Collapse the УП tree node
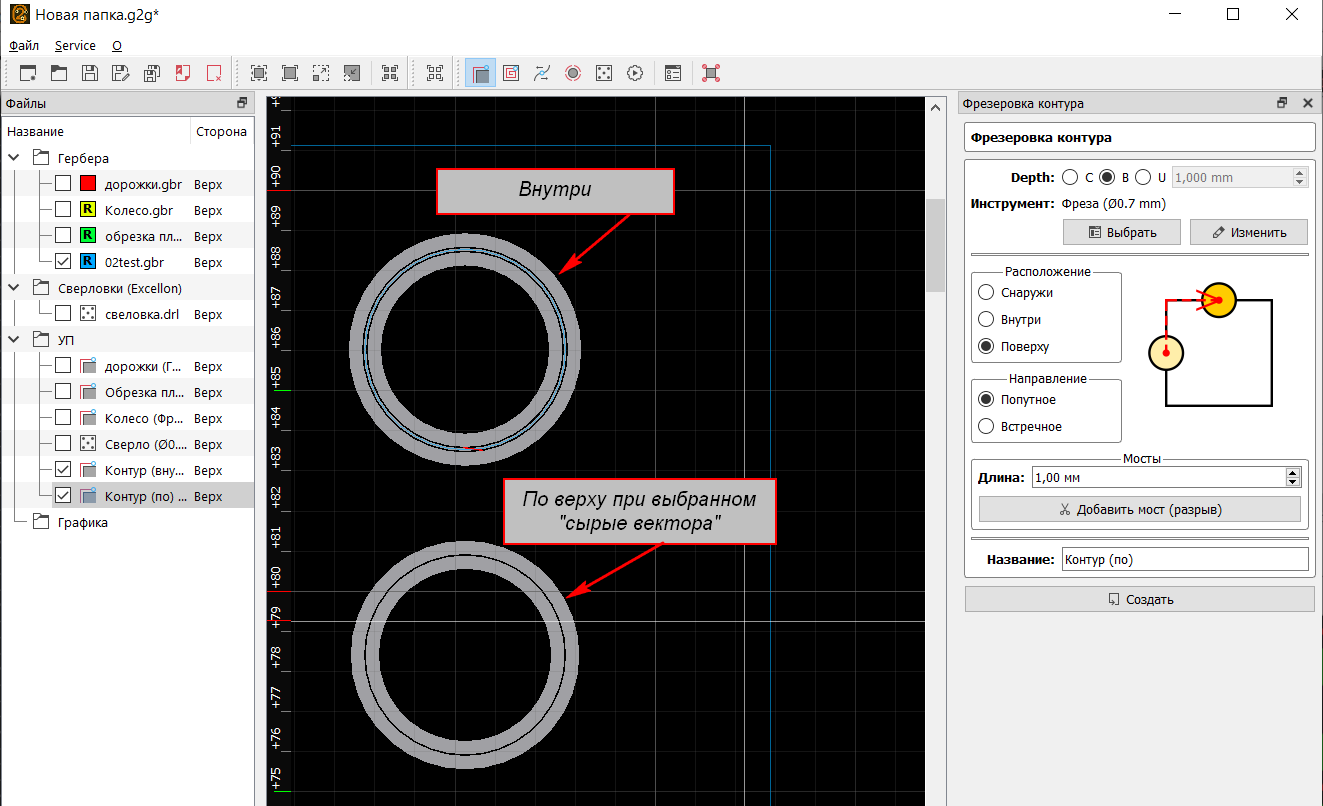Image resolution: width=1323 pixels, height=806 pixels. pos(15,340)
